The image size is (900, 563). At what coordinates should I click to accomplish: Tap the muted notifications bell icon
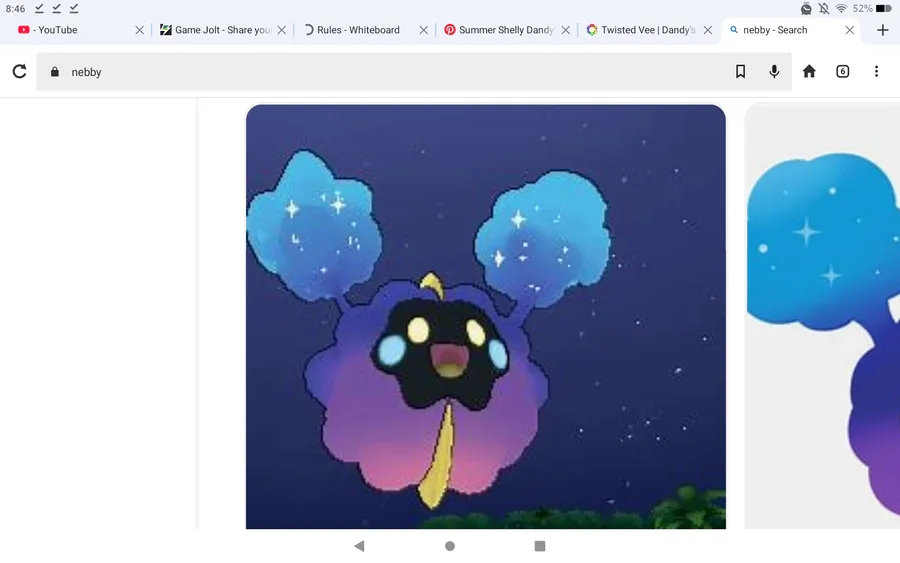(824, 9)
